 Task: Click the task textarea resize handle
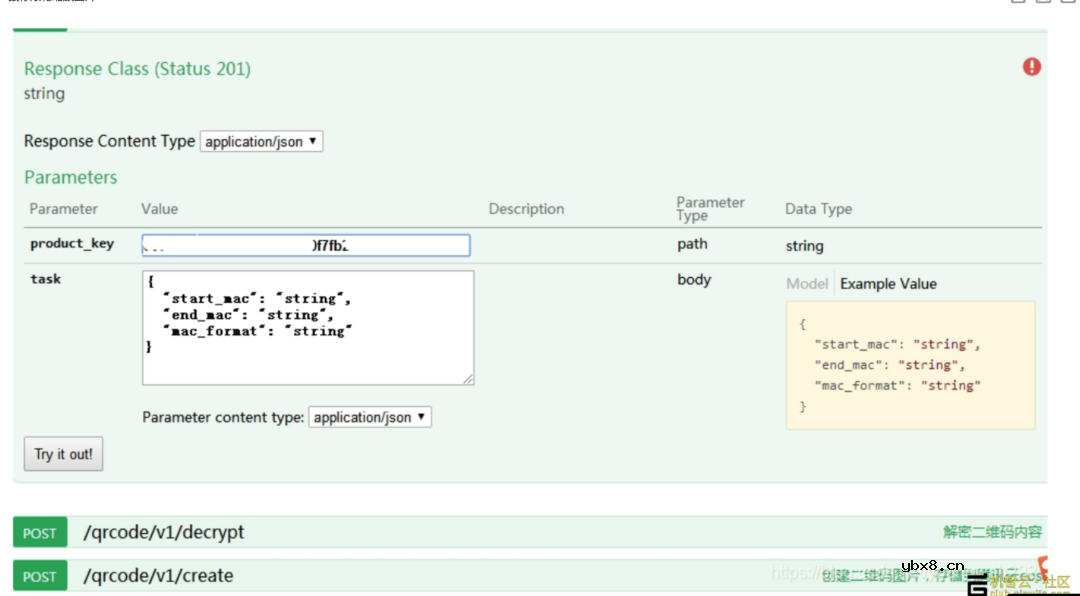(467, 378)
